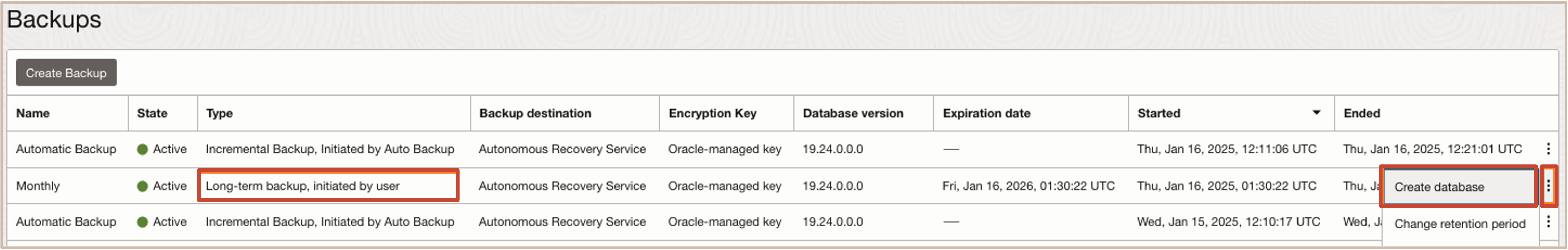Screen dimensions: 1568x250
Task: Open kebab menu on last Automatic Backup row
Action: [x=1548, y=222]
